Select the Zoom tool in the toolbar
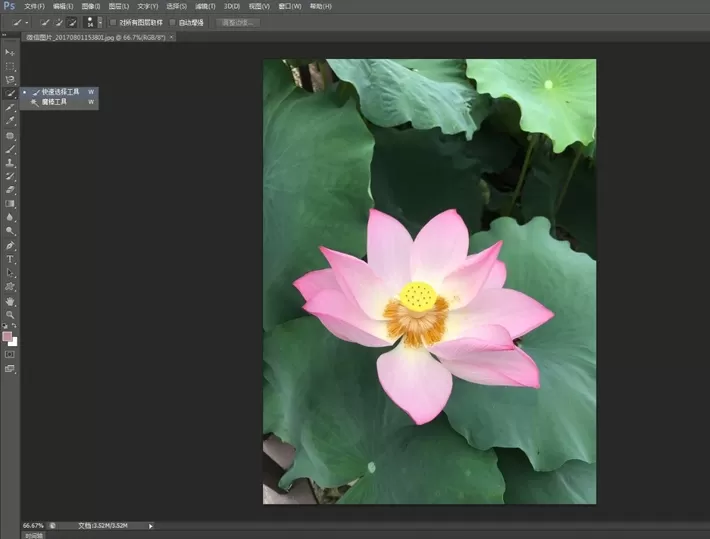 (10, 315)
